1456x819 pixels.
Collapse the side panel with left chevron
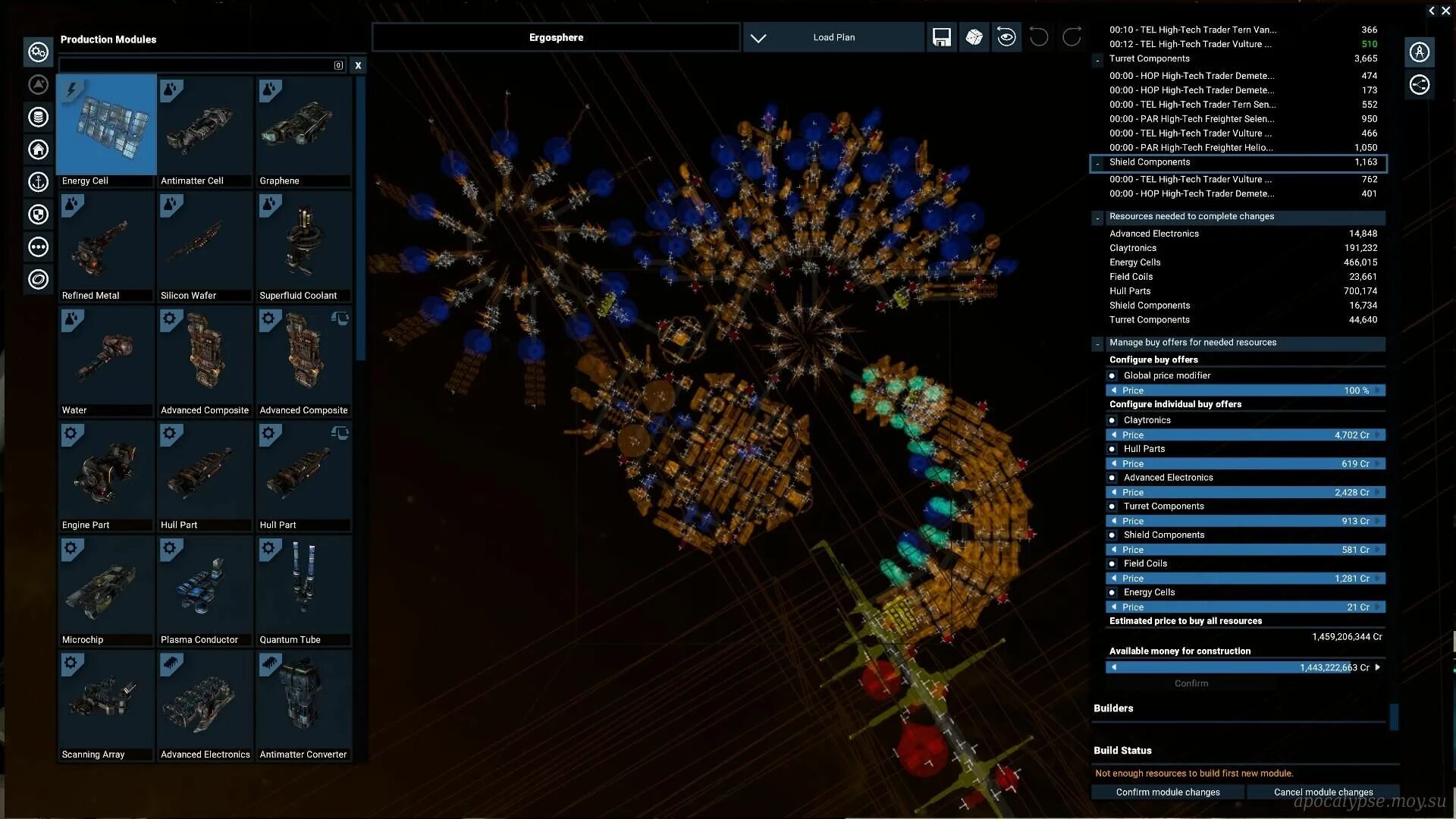coord(1432,11)
